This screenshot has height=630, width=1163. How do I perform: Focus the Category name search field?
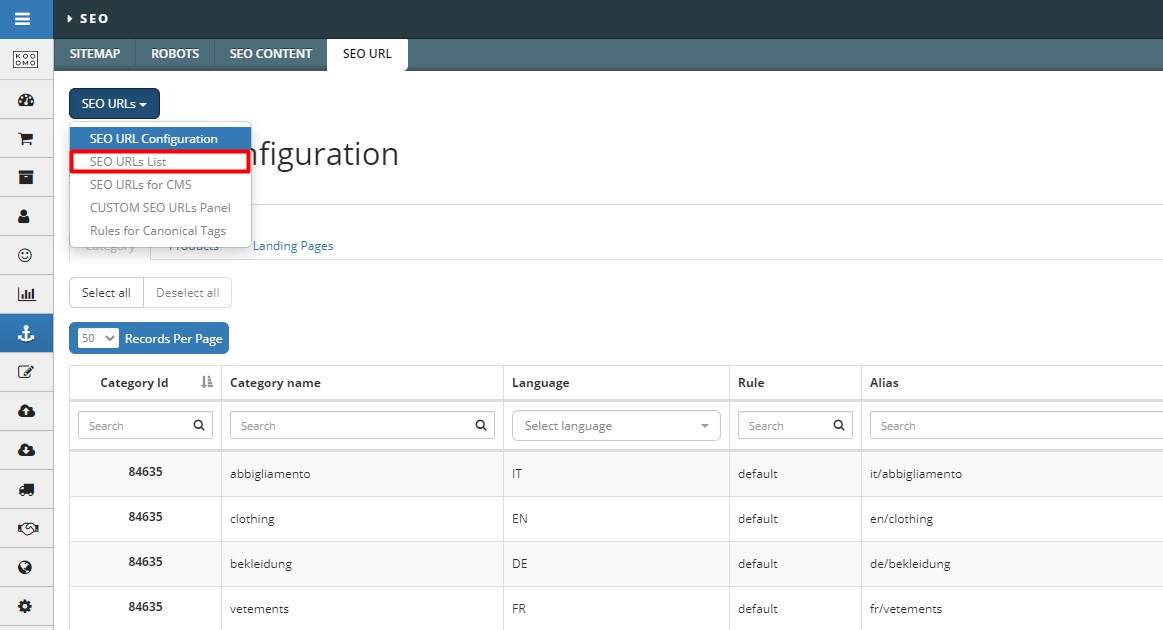point(362,425)
